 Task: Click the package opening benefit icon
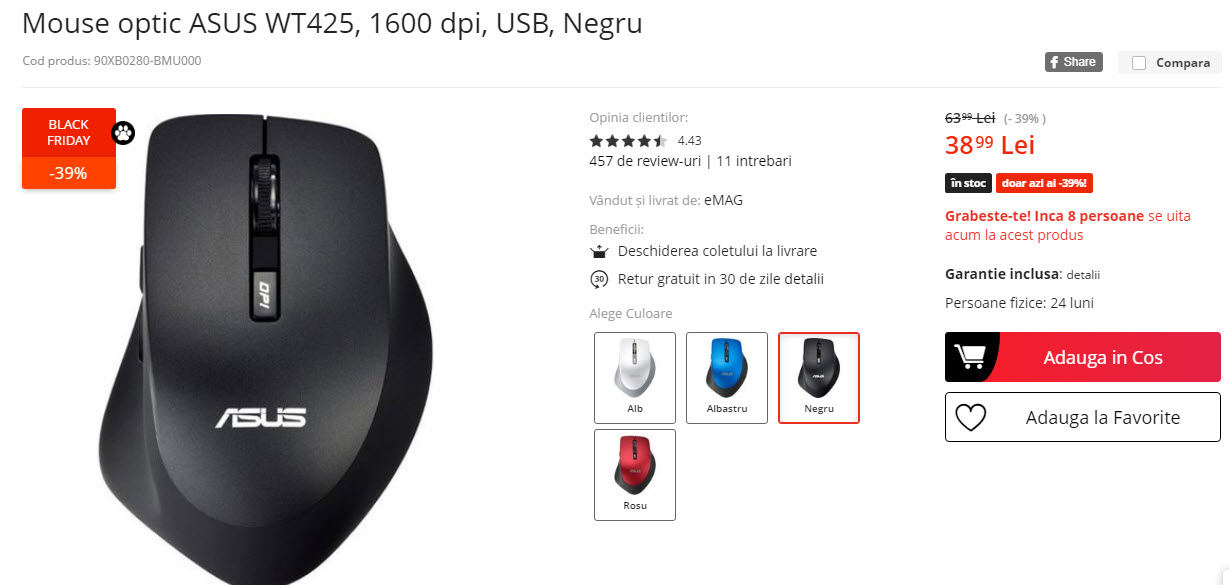(x=599, y=251)
